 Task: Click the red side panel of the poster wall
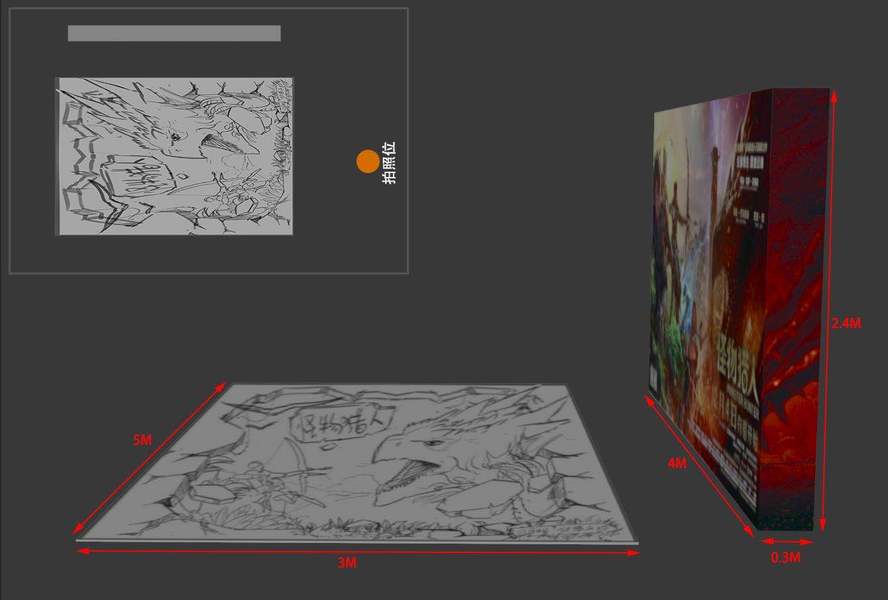click(793, 309)
